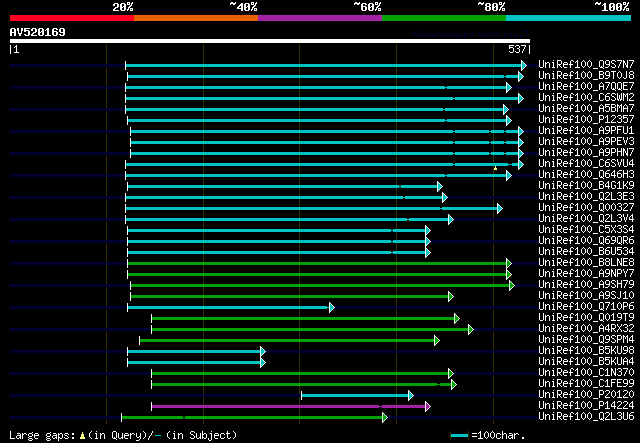Open hit UniRef100_A7QQE7
Image resolution: width=640 pixels, height=443 pixels.
pos(586,86)
